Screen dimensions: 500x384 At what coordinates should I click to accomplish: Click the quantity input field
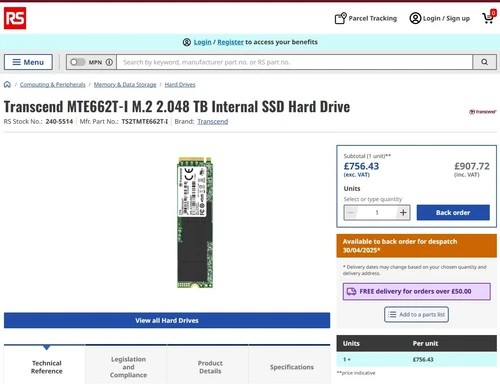(377, 212)
